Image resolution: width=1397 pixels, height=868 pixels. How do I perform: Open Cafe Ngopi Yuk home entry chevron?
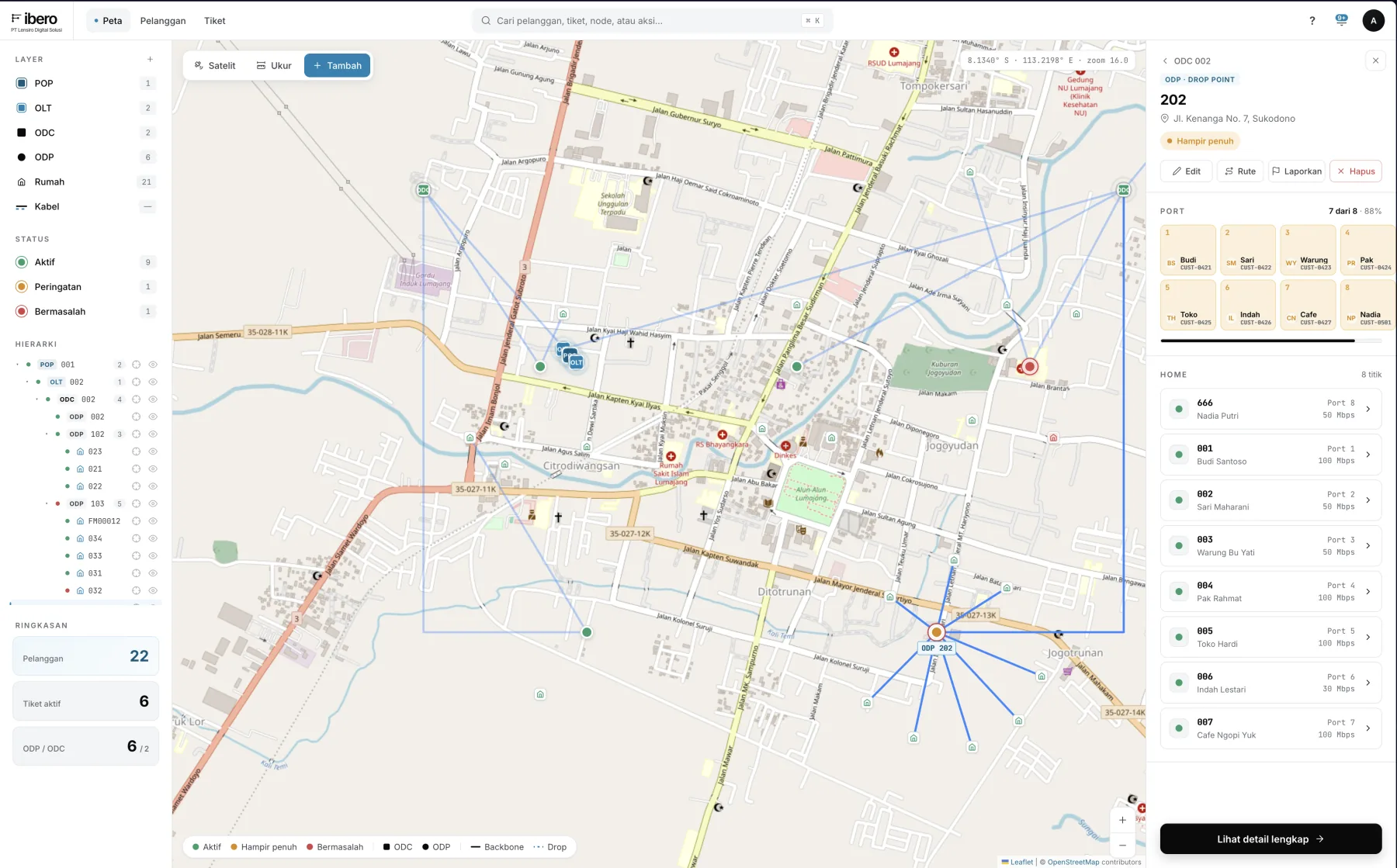(x=1368, y=728)
